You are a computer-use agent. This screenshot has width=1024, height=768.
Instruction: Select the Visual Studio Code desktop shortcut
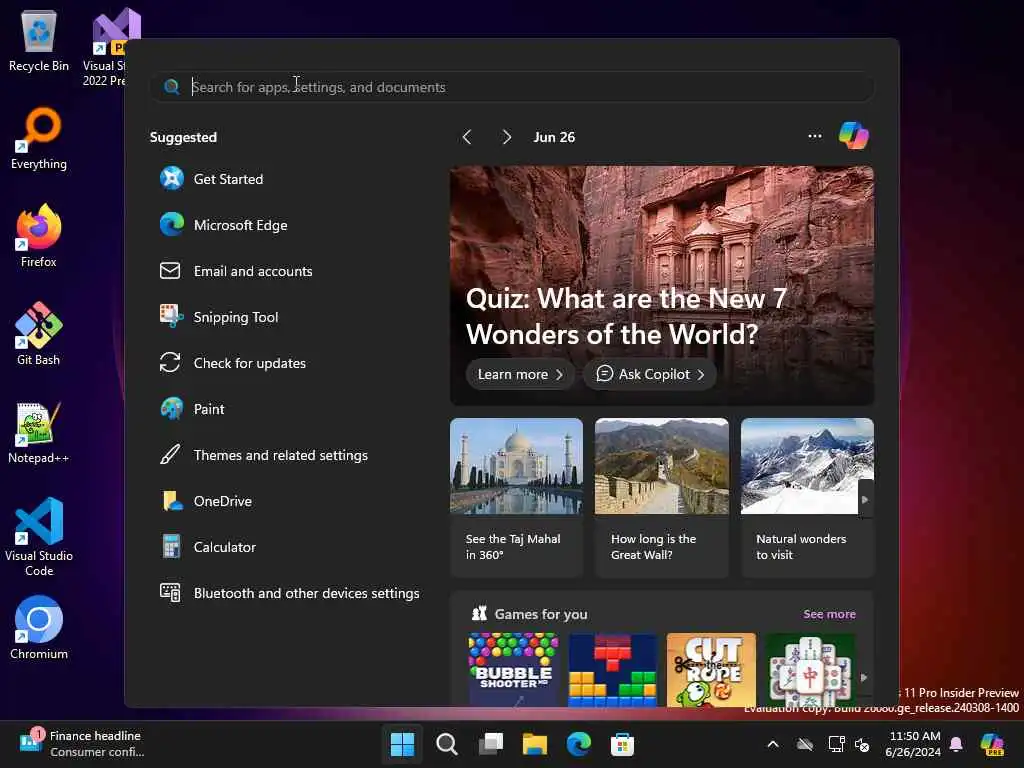pos(39,537)
